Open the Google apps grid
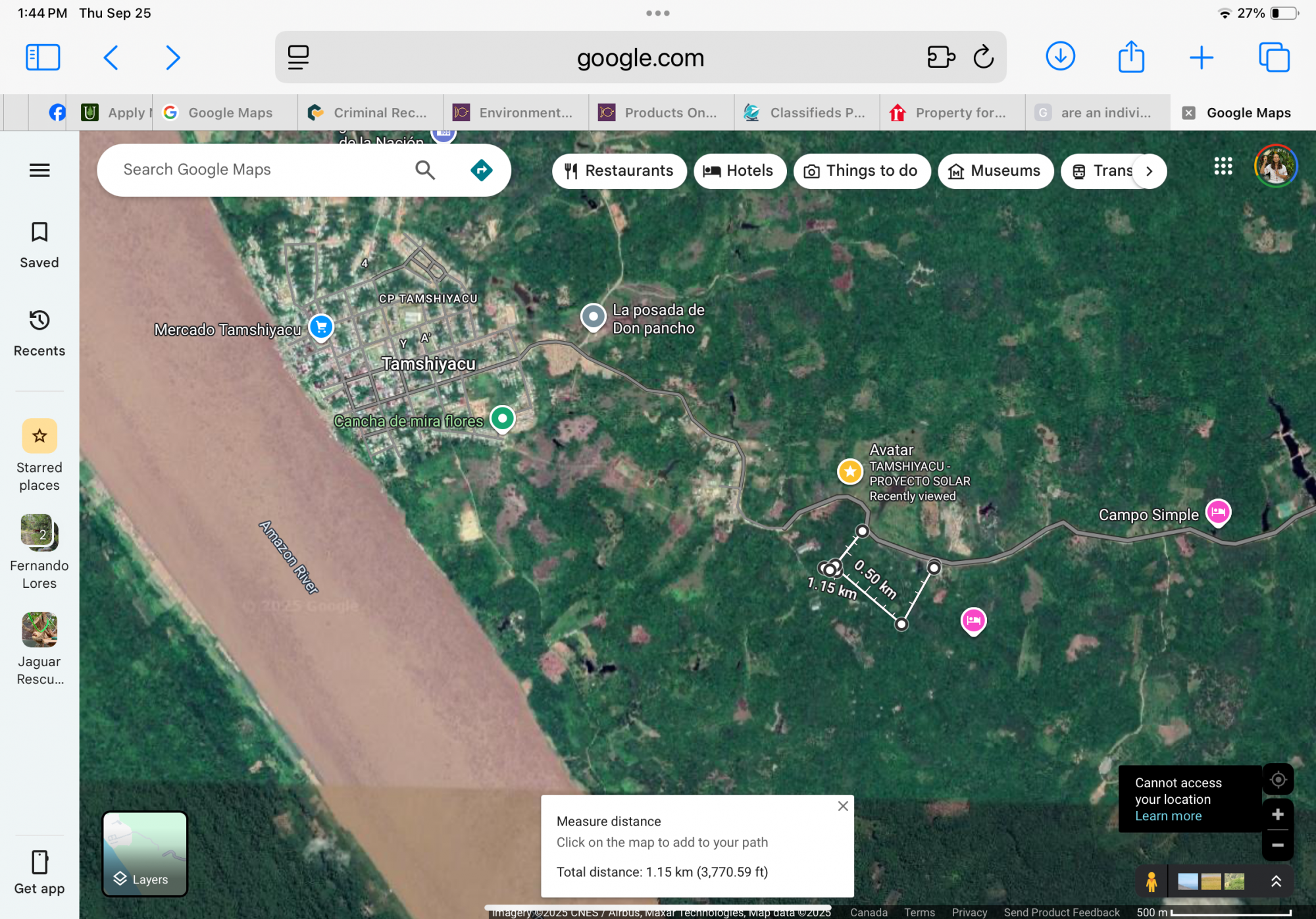Screen dimensions: 1316x919 tap(1223, 166)
